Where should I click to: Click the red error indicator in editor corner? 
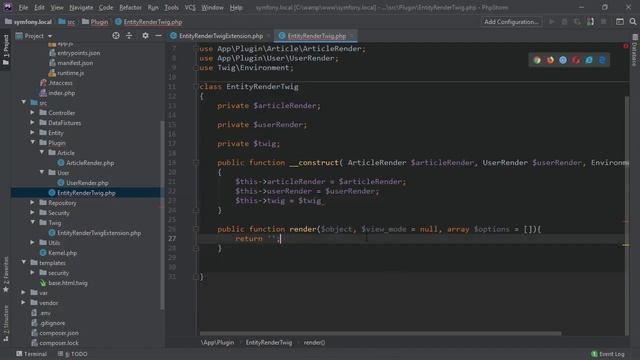tap(626, 46)
